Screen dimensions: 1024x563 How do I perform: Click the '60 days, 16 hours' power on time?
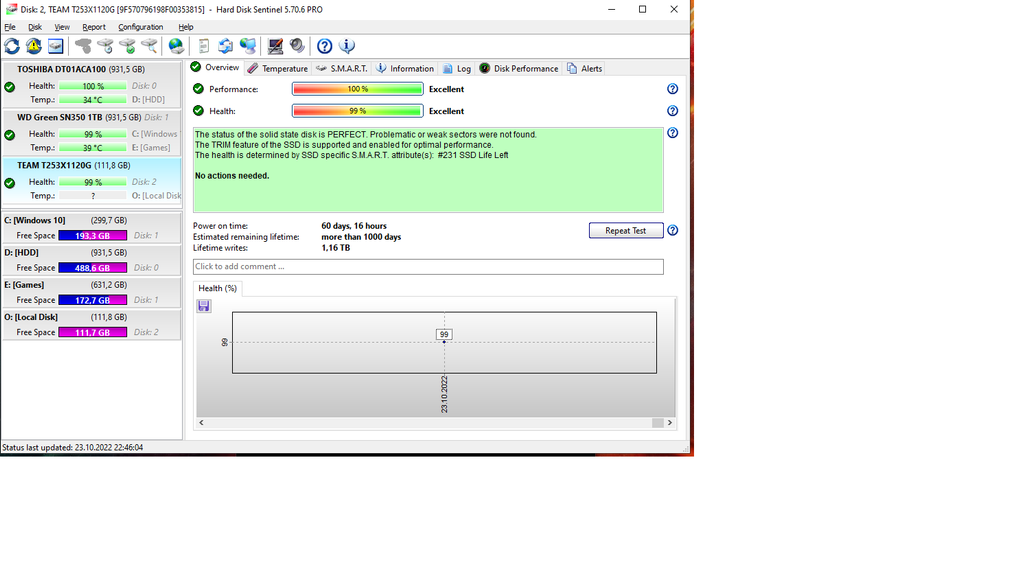pyautogui.click(x=354, y=226)
